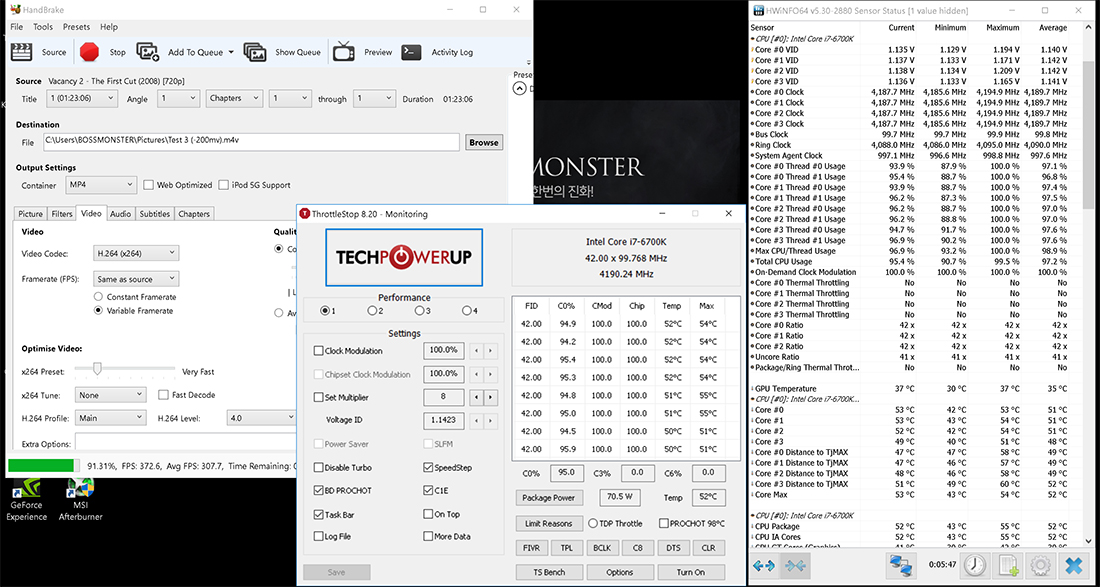Click the Add To Queue icon

tap(147, 52)
